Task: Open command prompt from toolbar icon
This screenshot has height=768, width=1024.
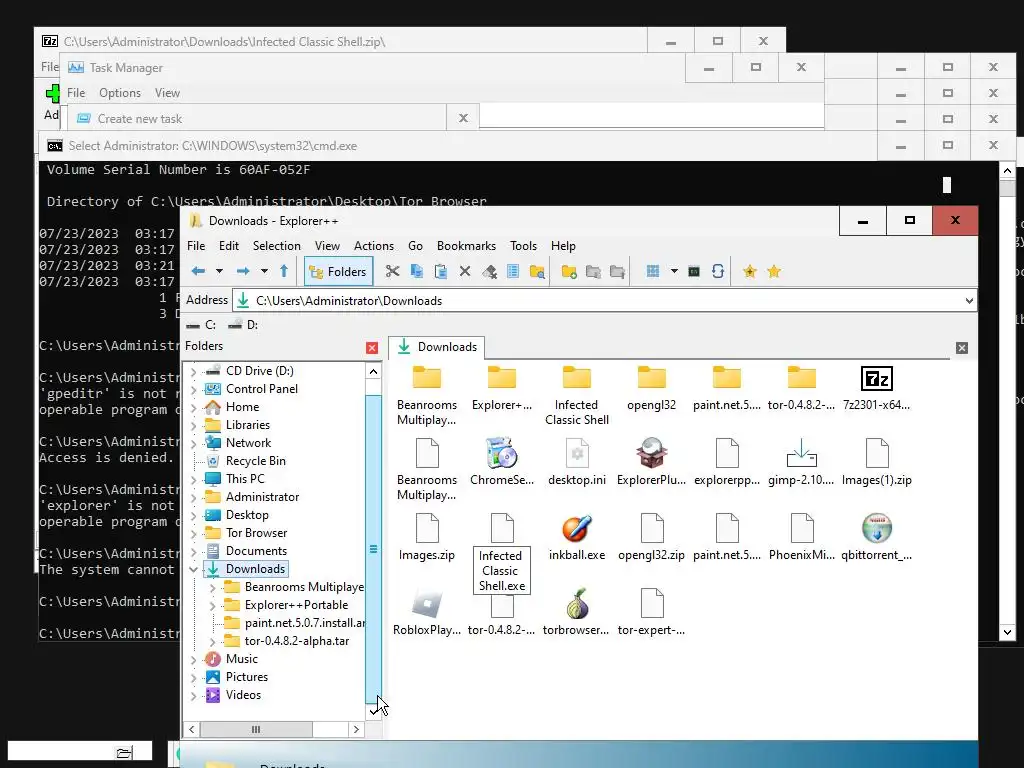Action: [x=694, y=271]
